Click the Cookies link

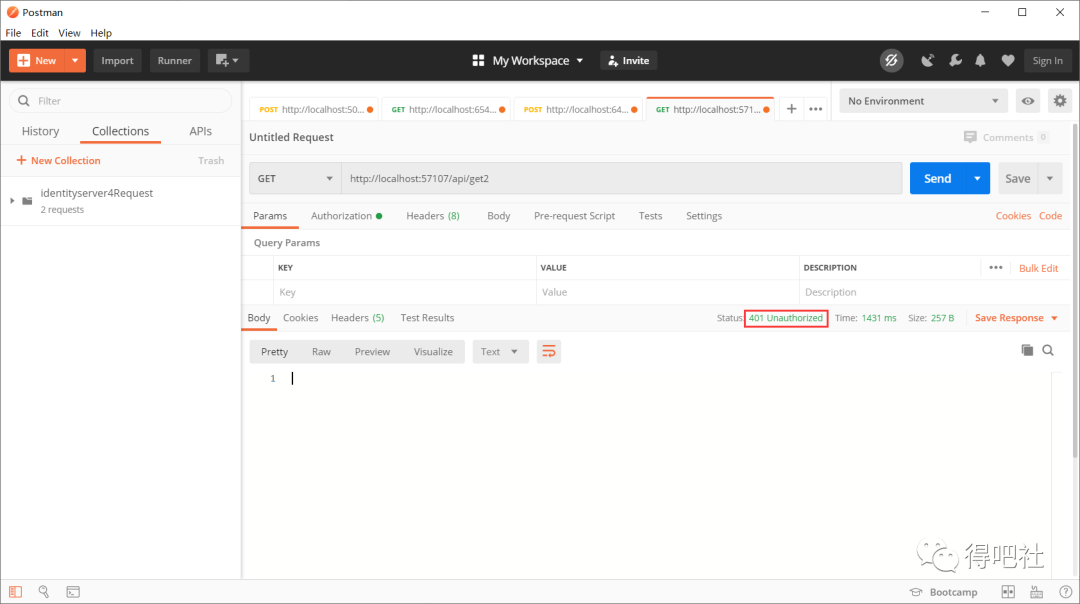pos(1013,216)
